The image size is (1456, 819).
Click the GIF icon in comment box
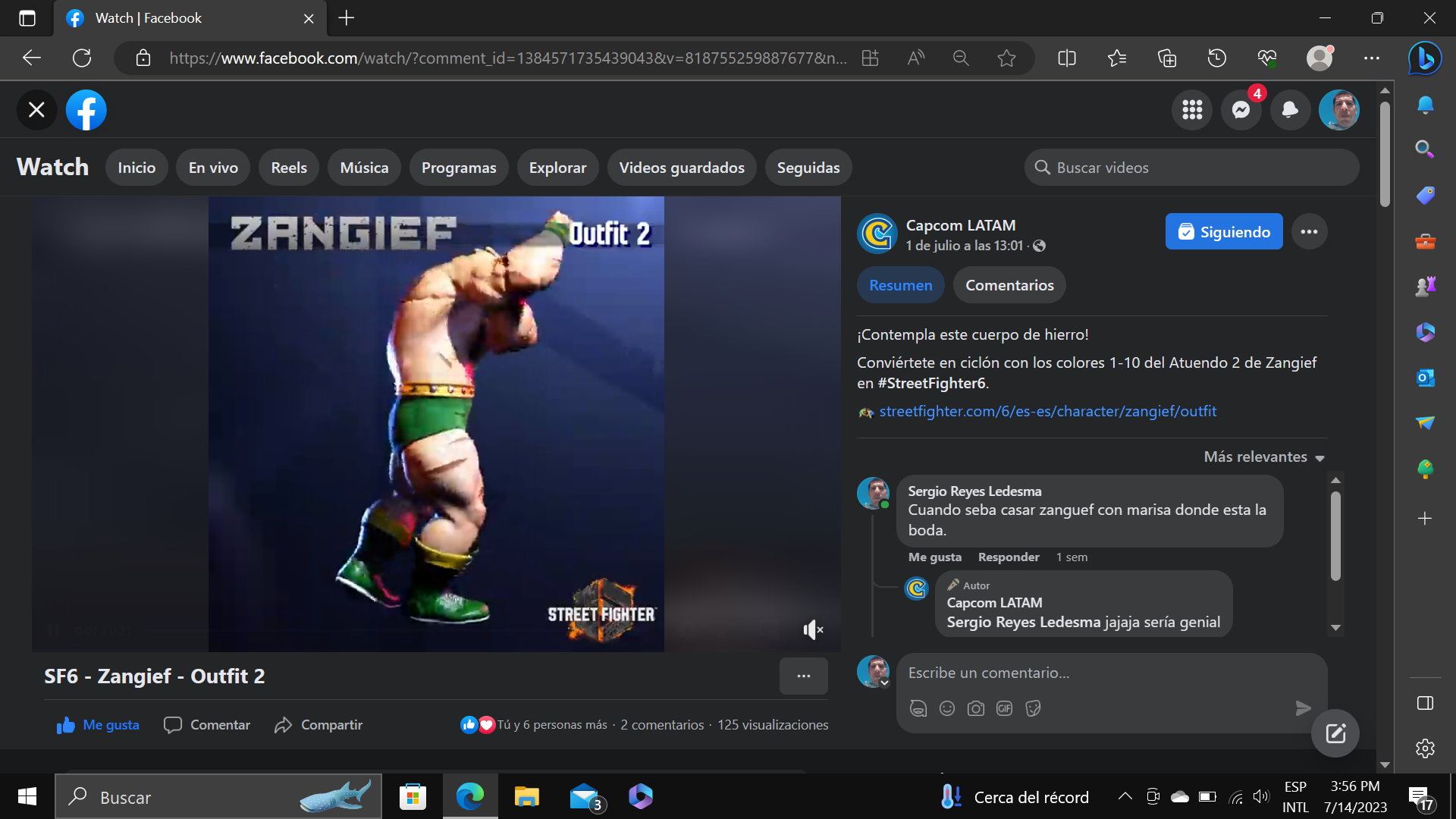point(1004,708)
